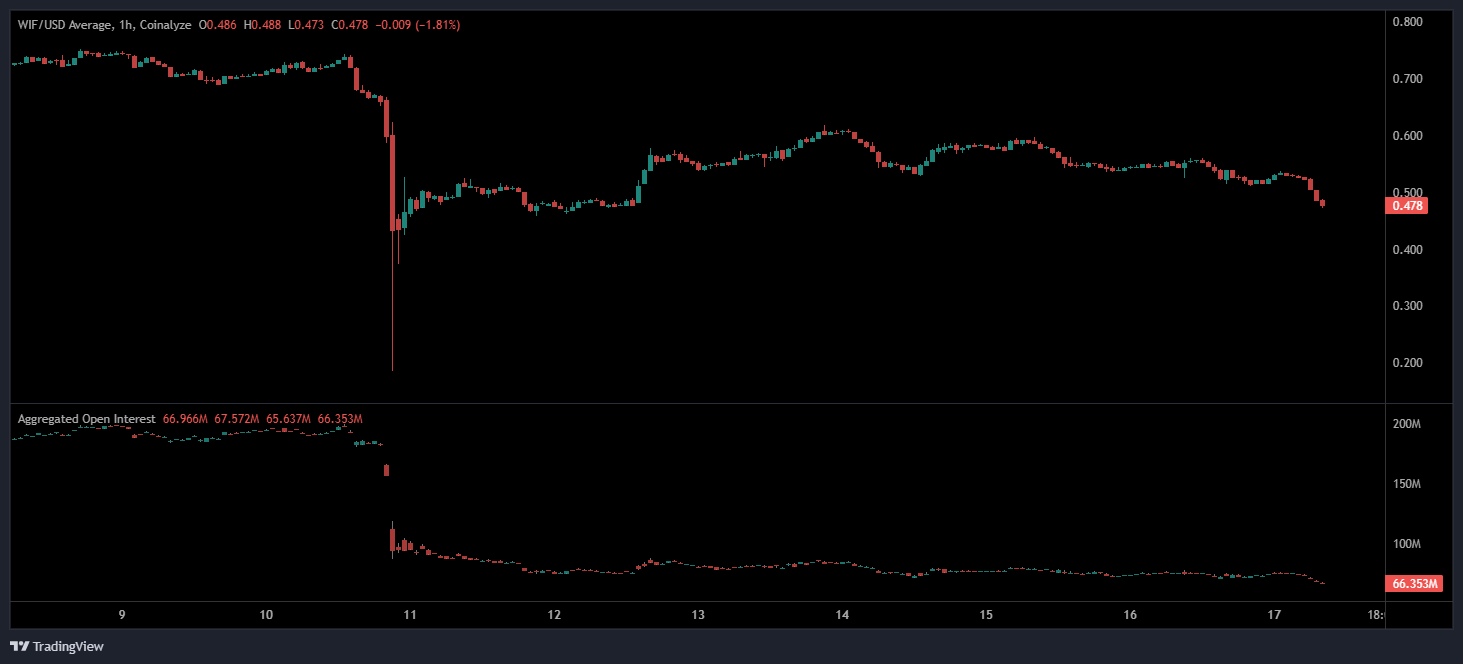Select date 14 on the time axis
1463x664 pixels.
coord(842,615)
